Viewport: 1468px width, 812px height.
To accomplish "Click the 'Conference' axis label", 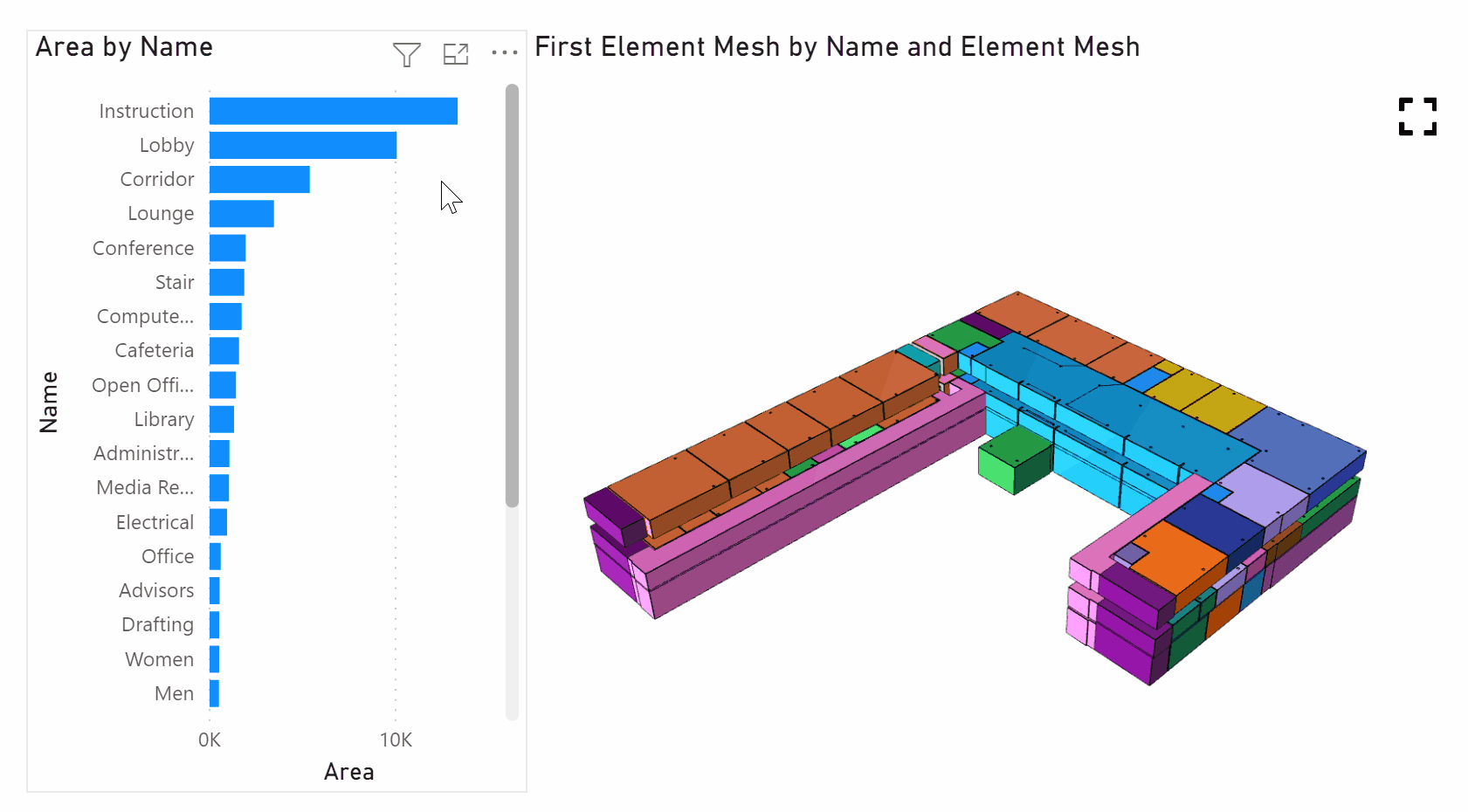I will 143,248.
